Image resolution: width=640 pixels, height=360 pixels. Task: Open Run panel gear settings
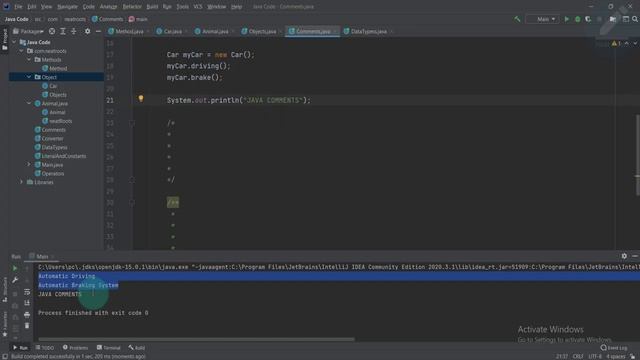[624, 256]
